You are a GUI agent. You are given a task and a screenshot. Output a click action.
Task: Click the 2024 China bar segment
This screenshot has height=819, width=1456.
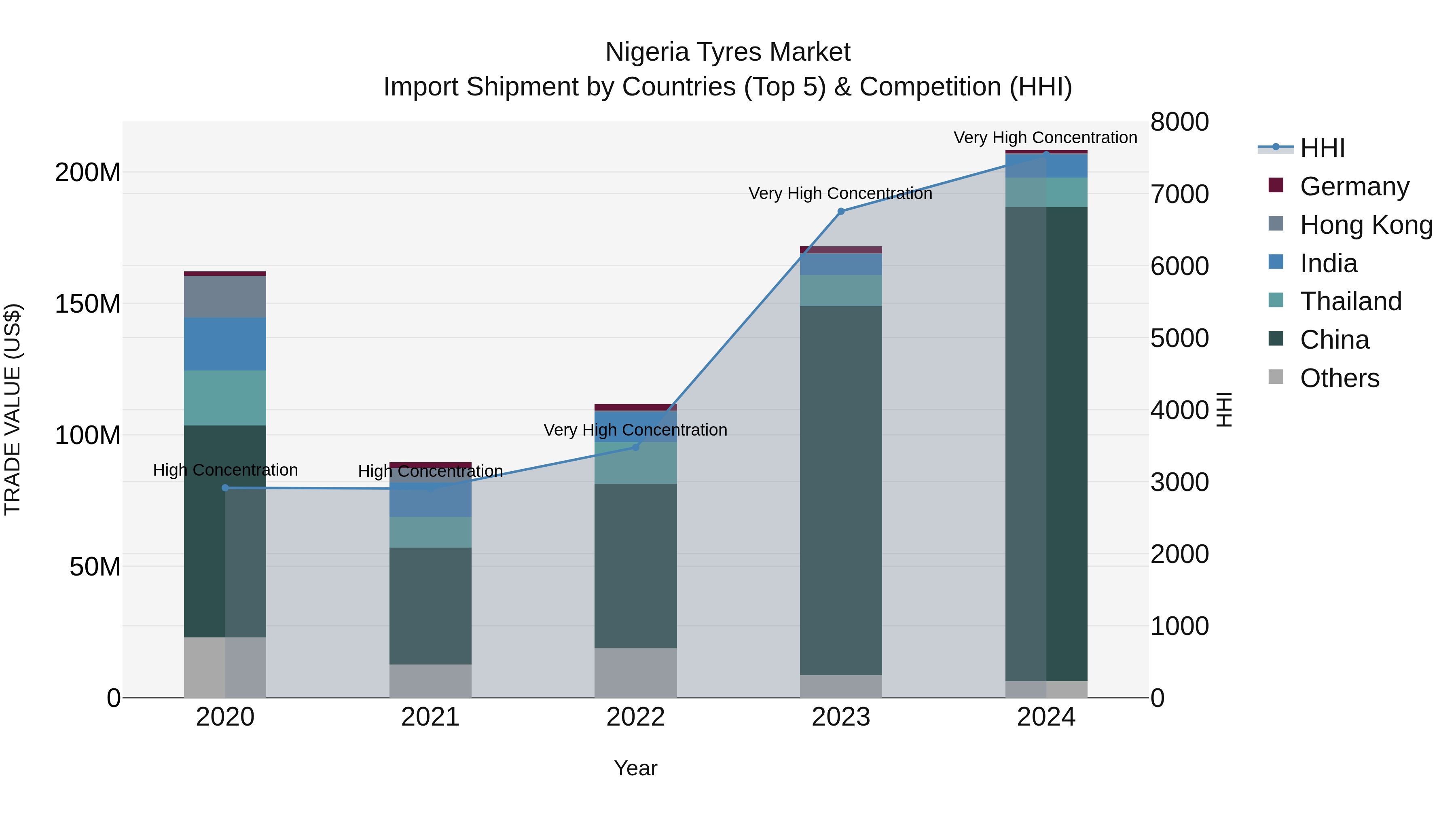(x=1045, y=444)
